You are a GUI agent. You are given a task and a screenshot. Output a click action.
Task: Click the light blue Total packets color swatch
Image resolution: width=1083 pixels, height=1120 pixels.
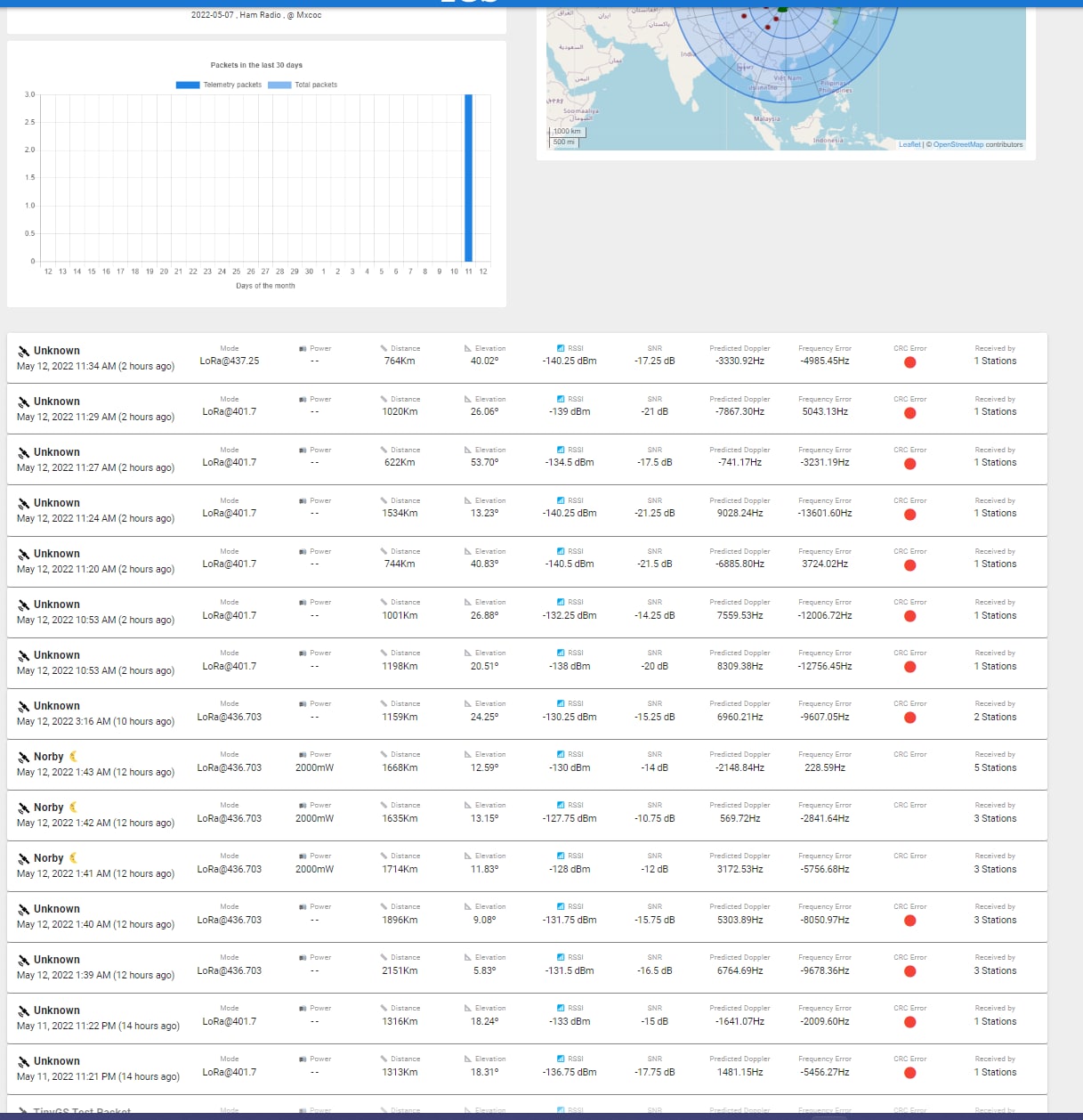[279, 85]
